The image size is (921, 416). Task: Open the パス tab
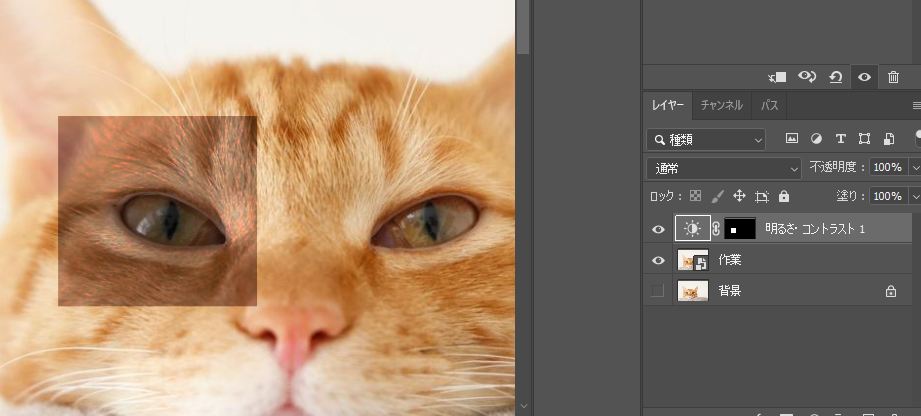(x=769, y=105)
